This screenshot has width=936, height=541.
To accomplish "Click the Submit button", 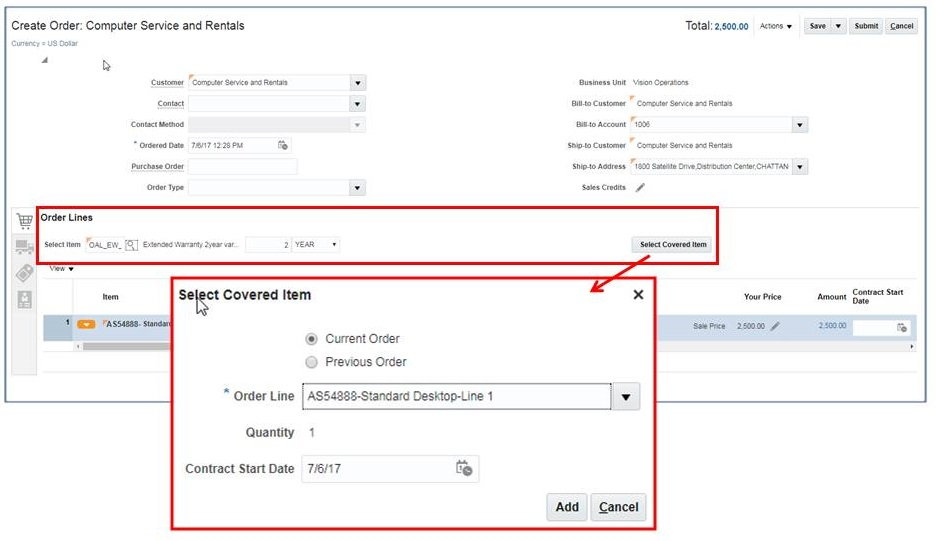I will 866,26.
